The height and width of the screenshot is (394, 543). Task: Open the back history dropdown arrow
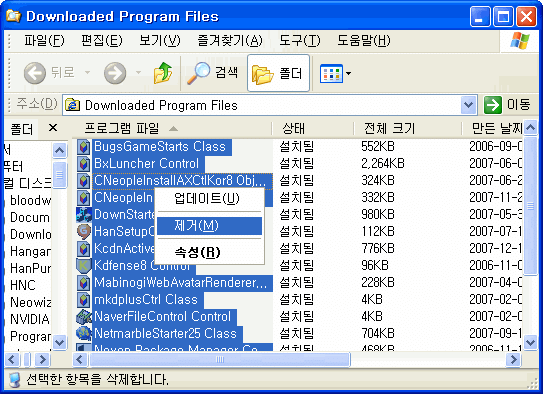point(88,73)
